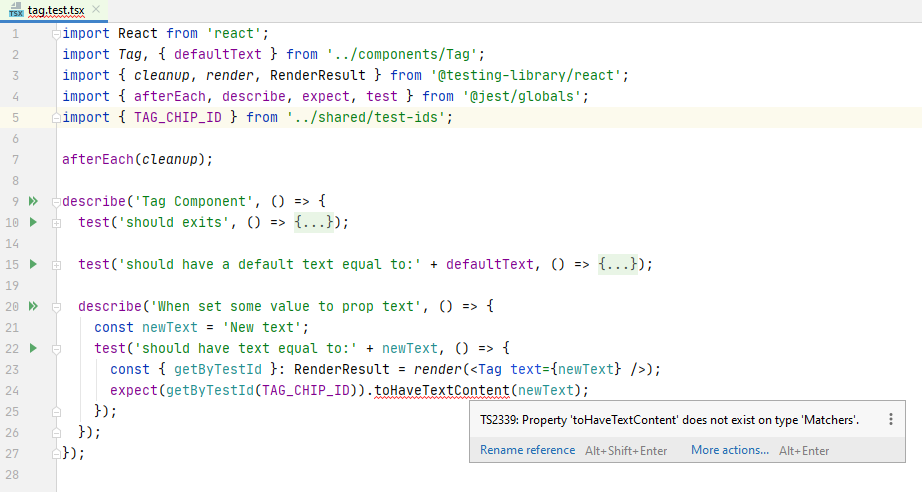Click the TSX file icon in tag.test.tsx tab

16,9
